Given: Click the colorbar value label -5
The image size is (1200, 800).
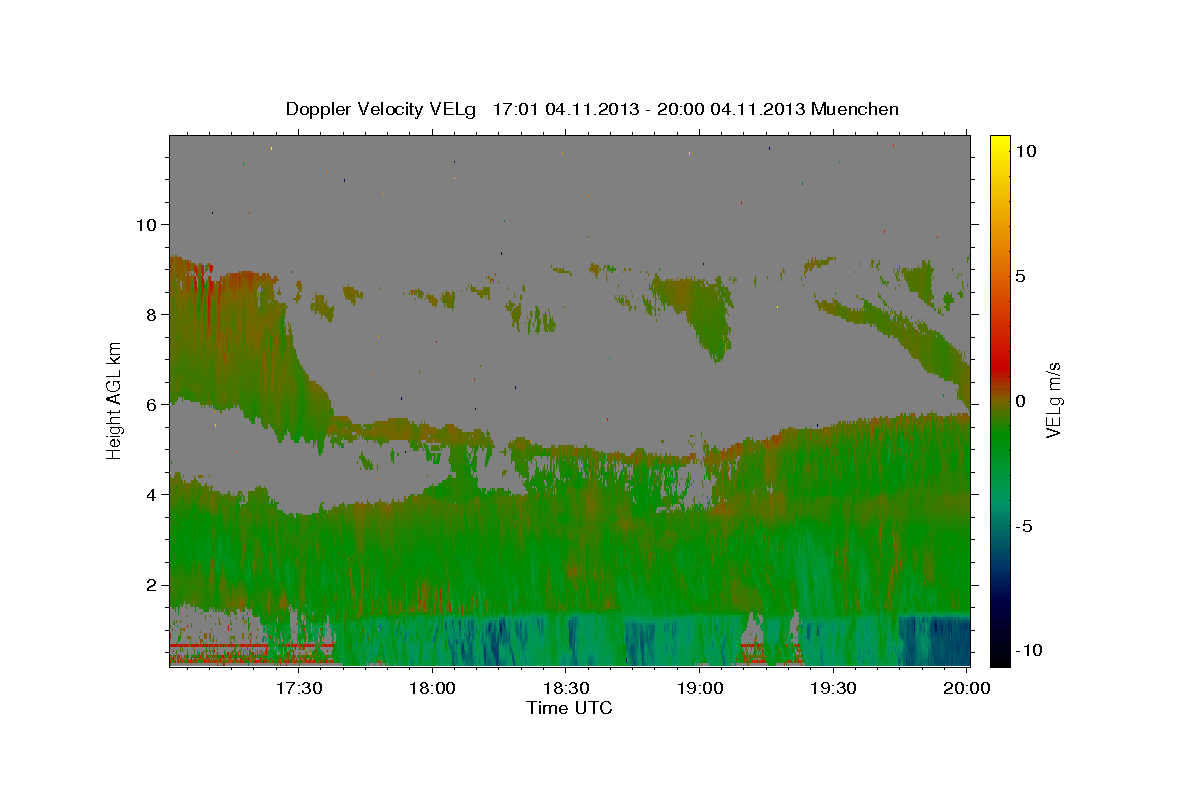Looking at the screenshot, I should 1024,526.
